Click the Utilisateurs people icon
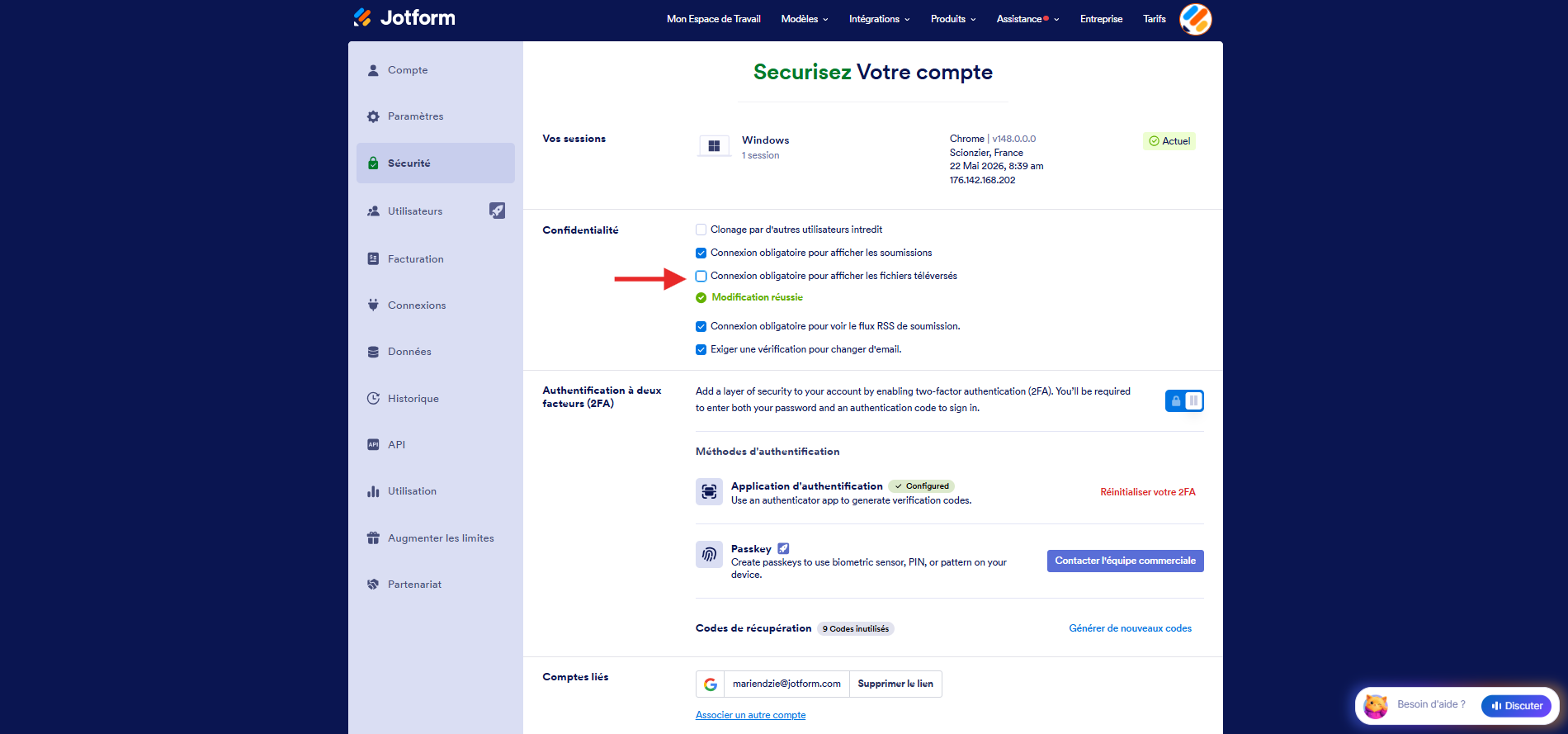Image resolution: width=1568 pixels, height=734 pixels. (373, 211)
